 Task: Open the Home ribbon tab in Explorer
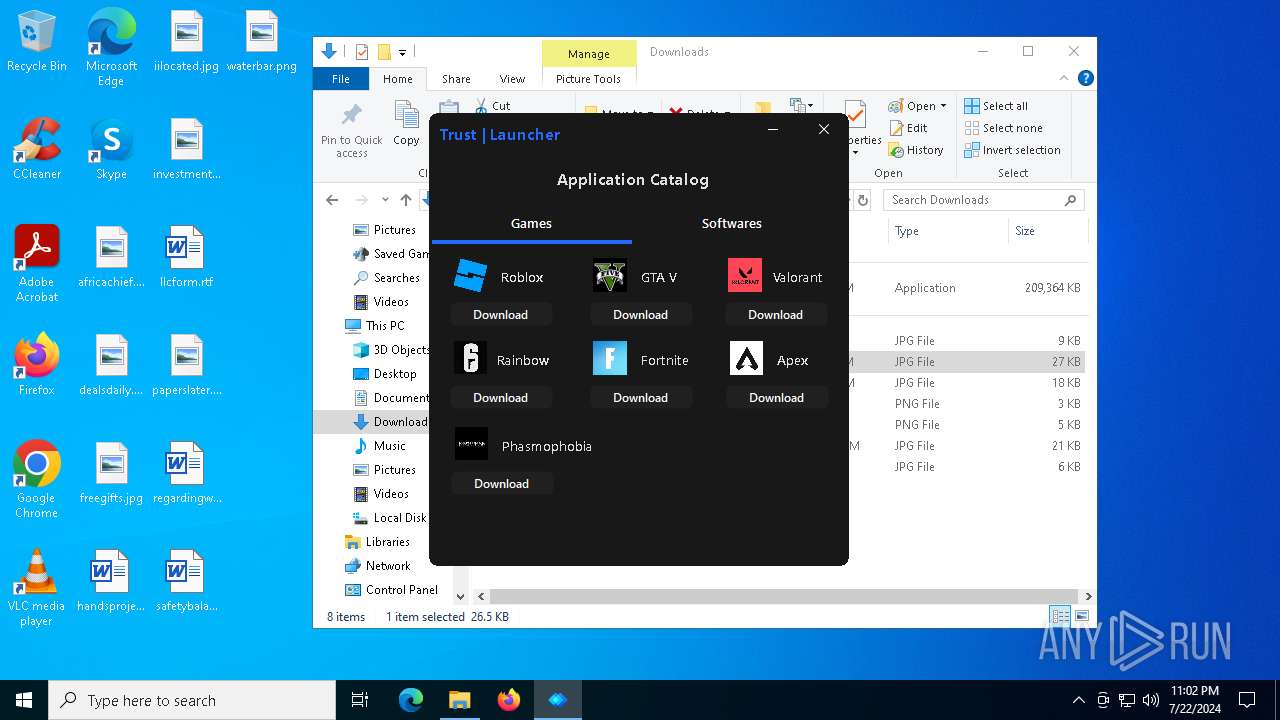click(397, 79)
